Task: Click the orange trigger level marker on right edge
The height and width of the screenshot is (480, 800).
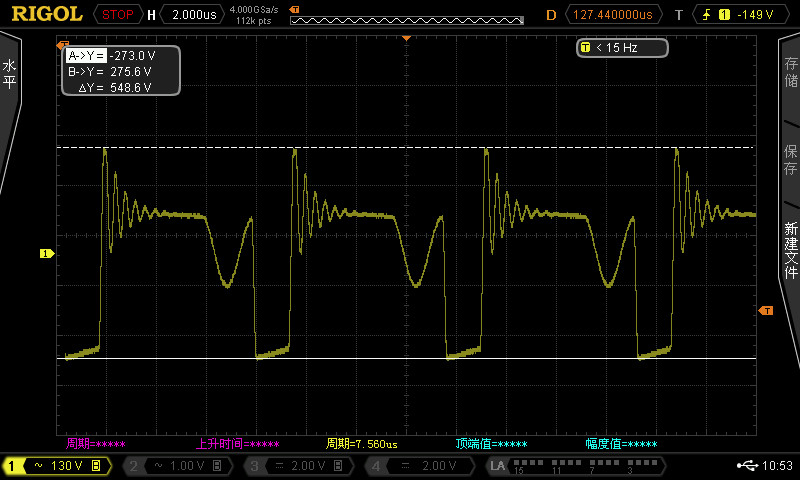Action: click(x=766, y=311)
